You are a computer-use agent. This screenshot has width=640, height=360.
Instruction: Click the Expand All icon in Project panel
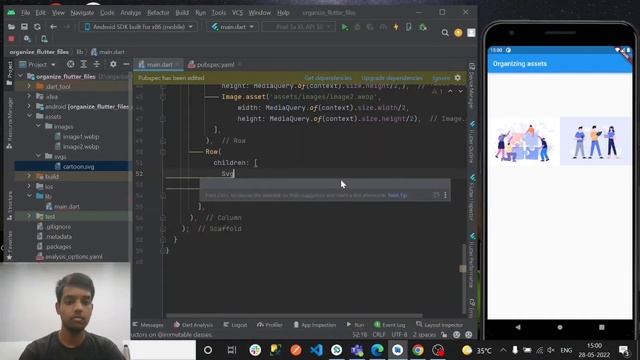click(84, 64)
